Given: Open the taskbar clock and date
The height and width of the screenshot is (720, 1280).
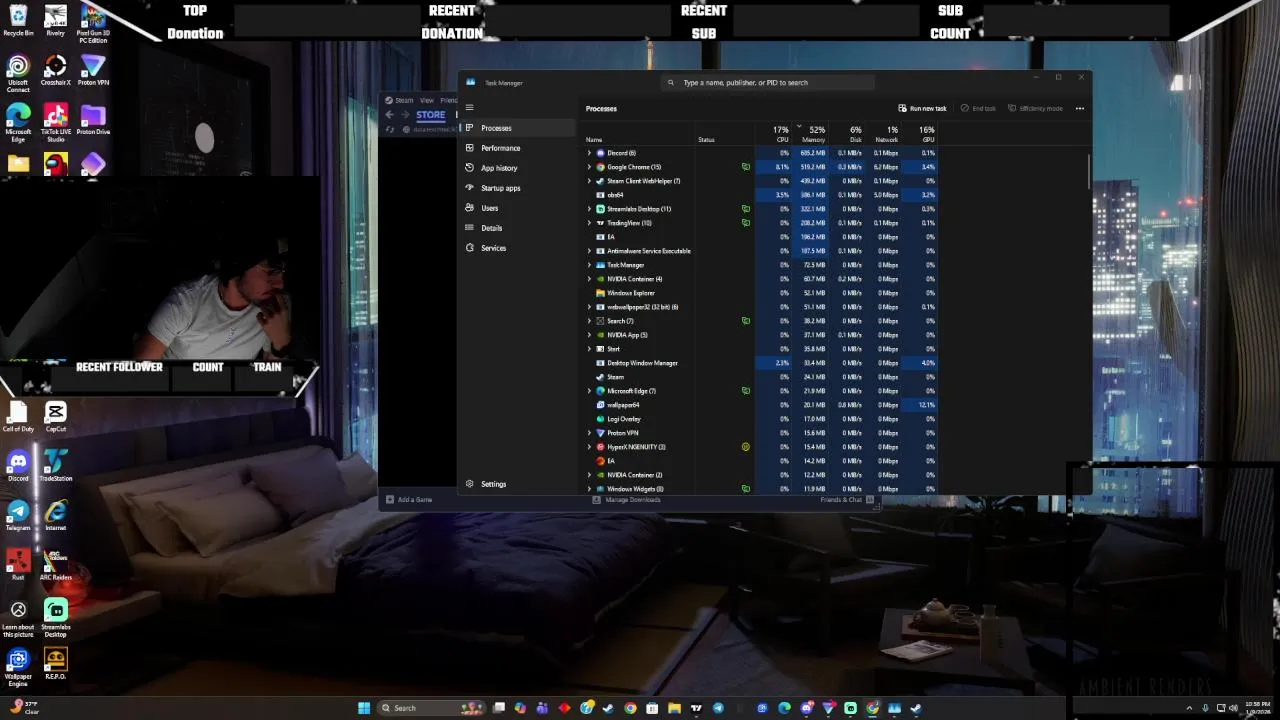Looking at the screenshot, I should [x=1258, y=708].
